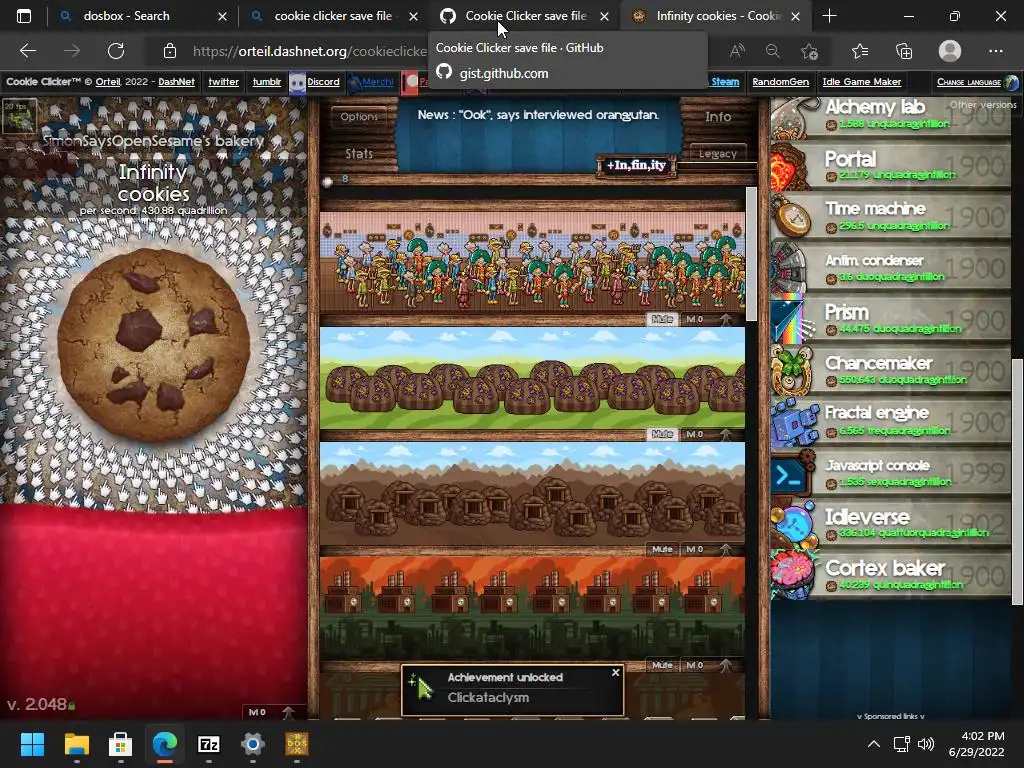Buy an Idleverse building
The height and width of the screenshot is (768, 1024).
[x=890, y=524]
